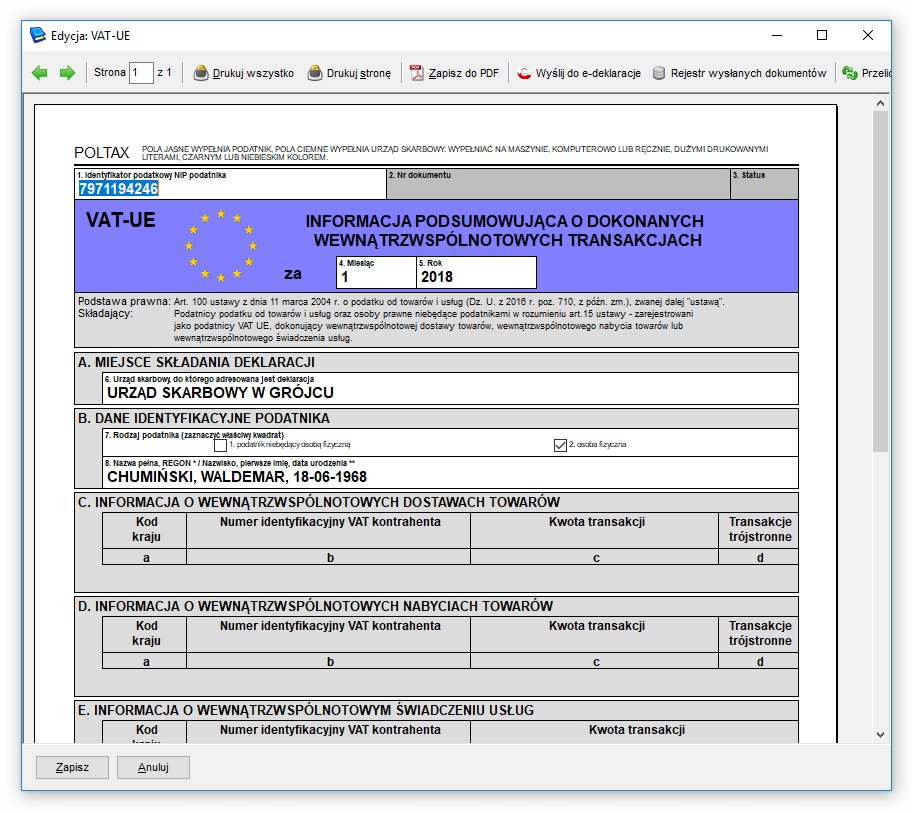This screenshot has width=912, height=813.
Task: Click the vertical scrollbar up arrow
Action: coord(881,103)
